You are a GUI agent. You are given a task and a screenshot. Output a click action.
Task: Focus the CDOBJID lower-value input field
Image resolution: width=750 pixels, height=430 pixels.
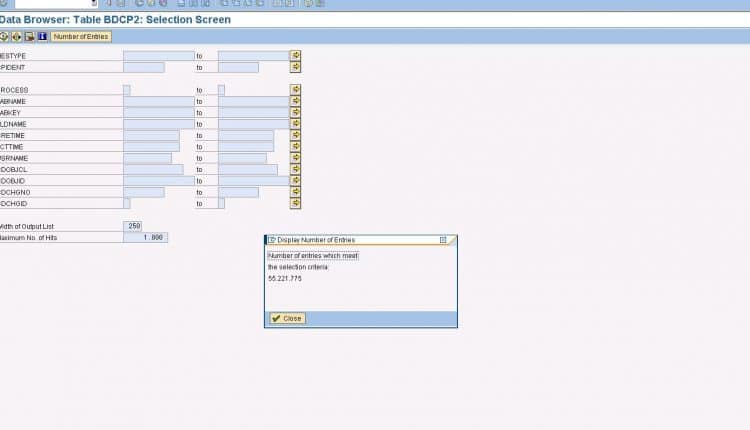(159, 181)
